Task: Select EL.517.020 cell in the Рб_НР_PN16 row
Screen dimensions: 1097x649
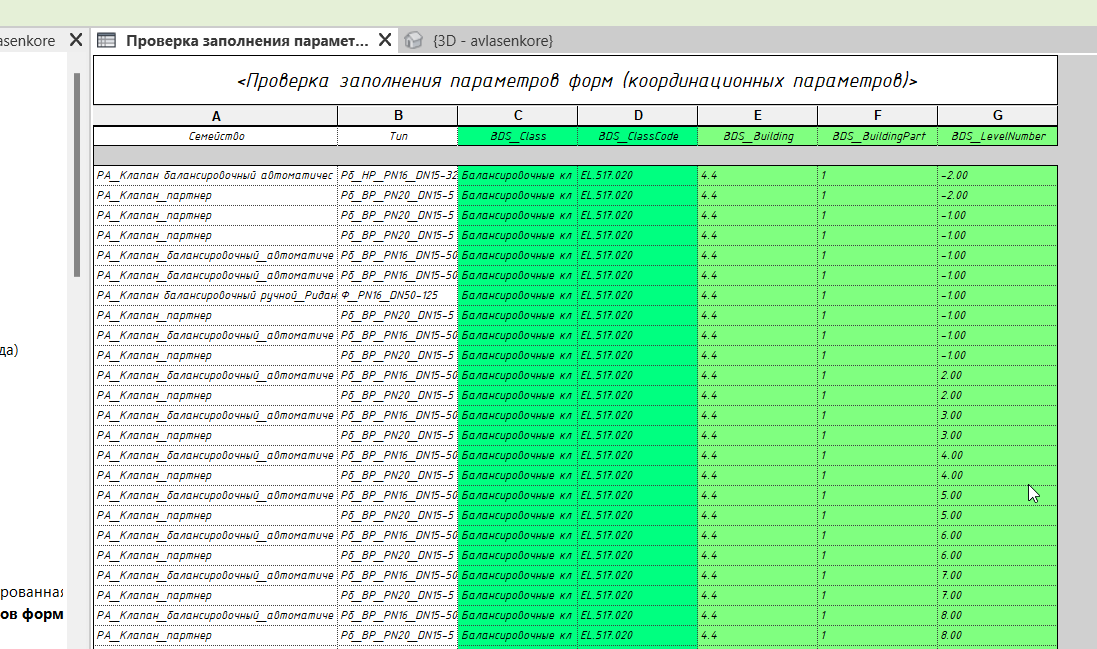Action: (637, 176)
